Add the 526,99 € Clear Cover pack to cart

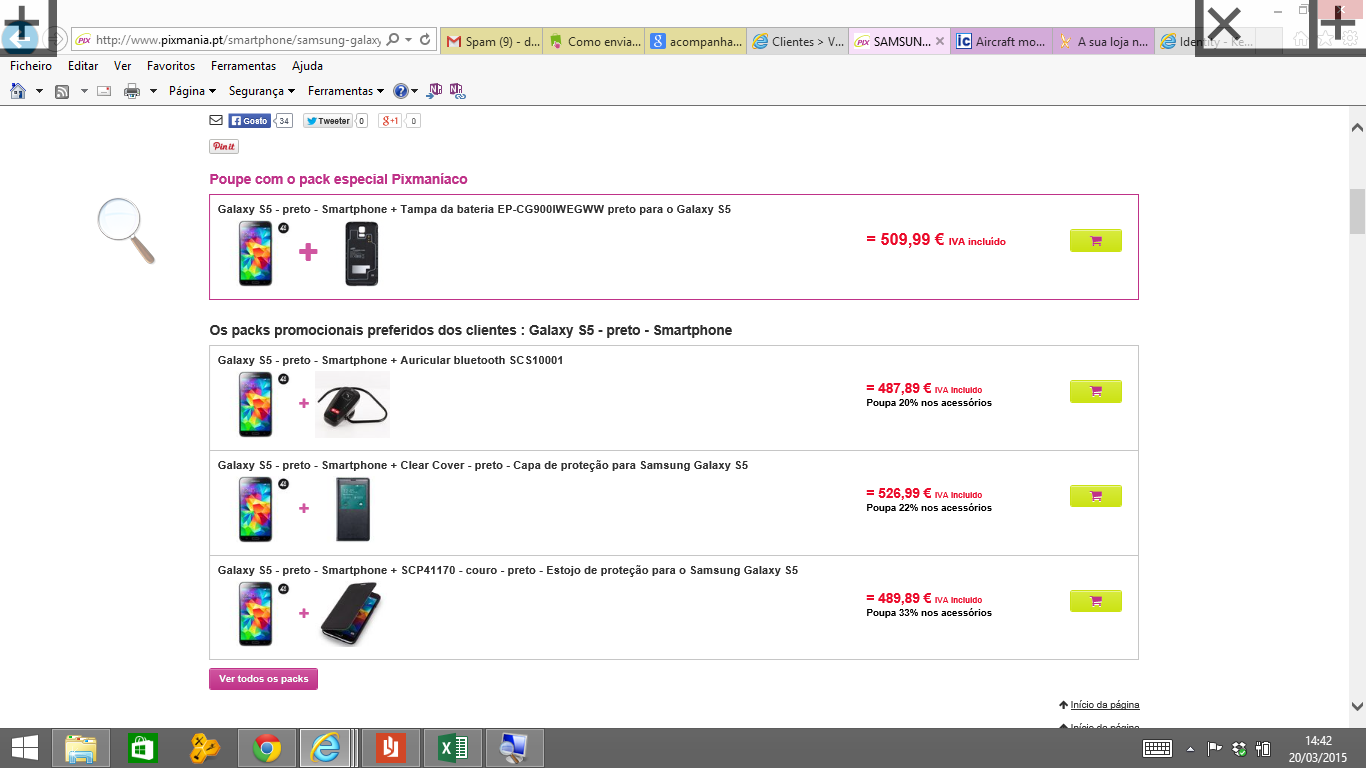[x=1096, y=496]
